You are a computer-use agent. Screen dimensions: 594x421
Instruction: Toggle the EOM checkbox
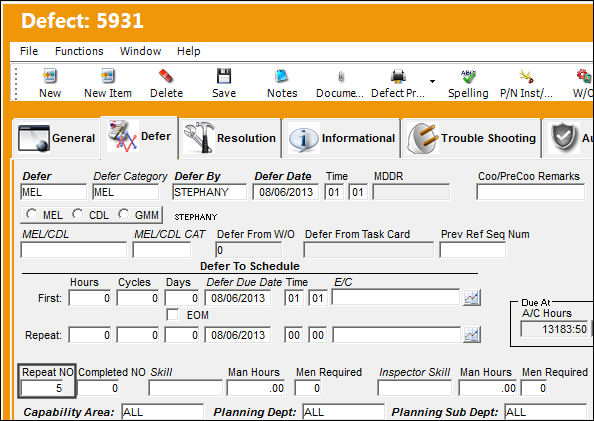172,315
